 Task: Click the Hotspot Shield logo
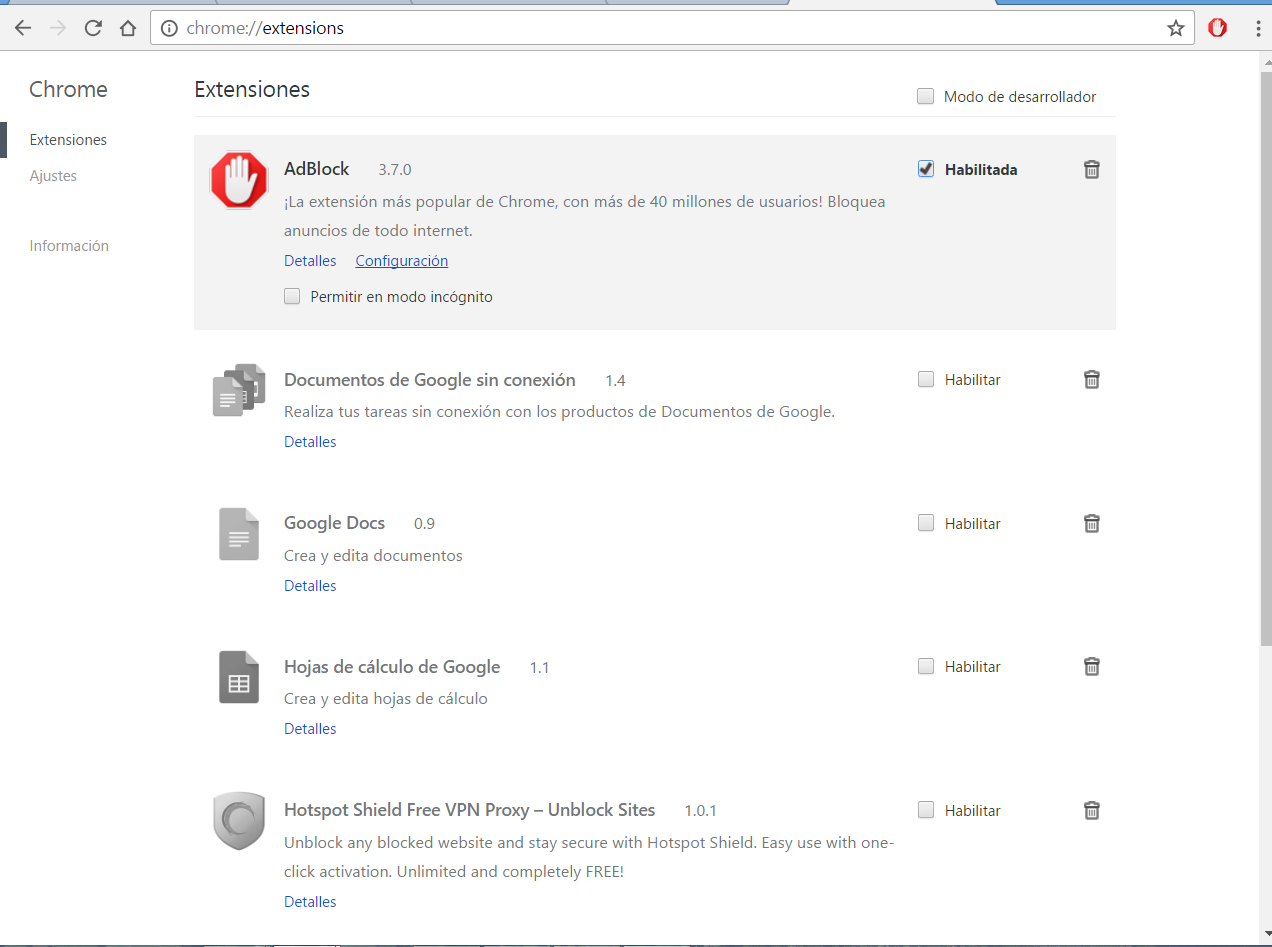point(239,821)
